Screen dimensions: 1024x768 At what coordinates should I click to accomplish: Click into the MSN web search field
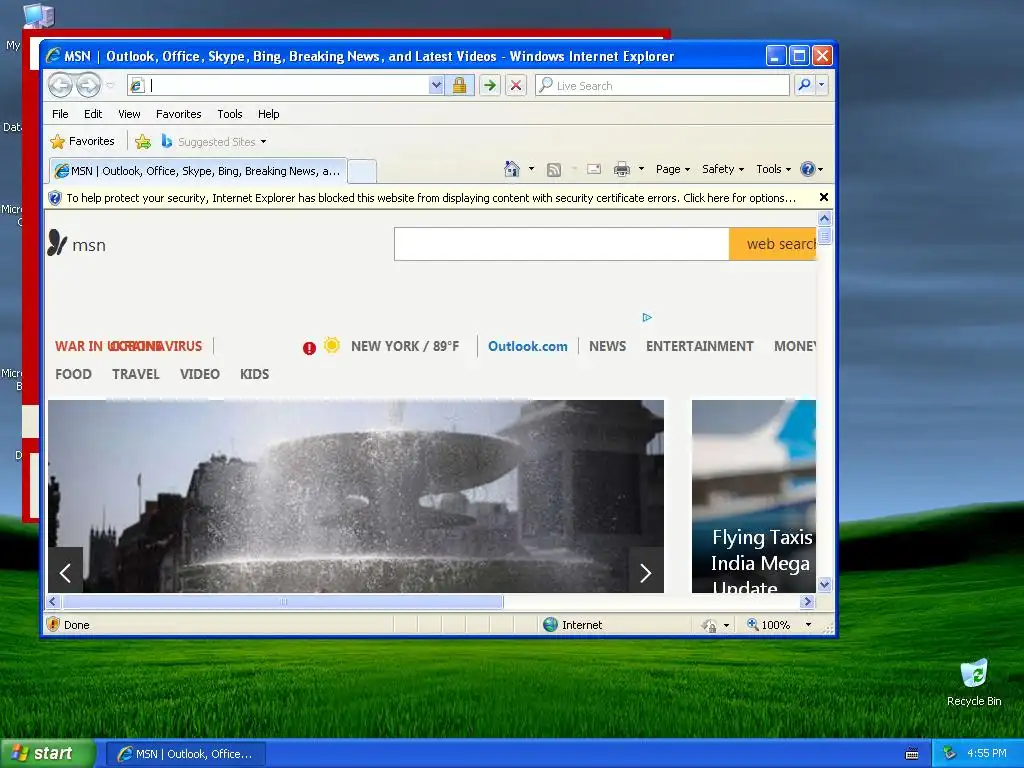[562, 244]
